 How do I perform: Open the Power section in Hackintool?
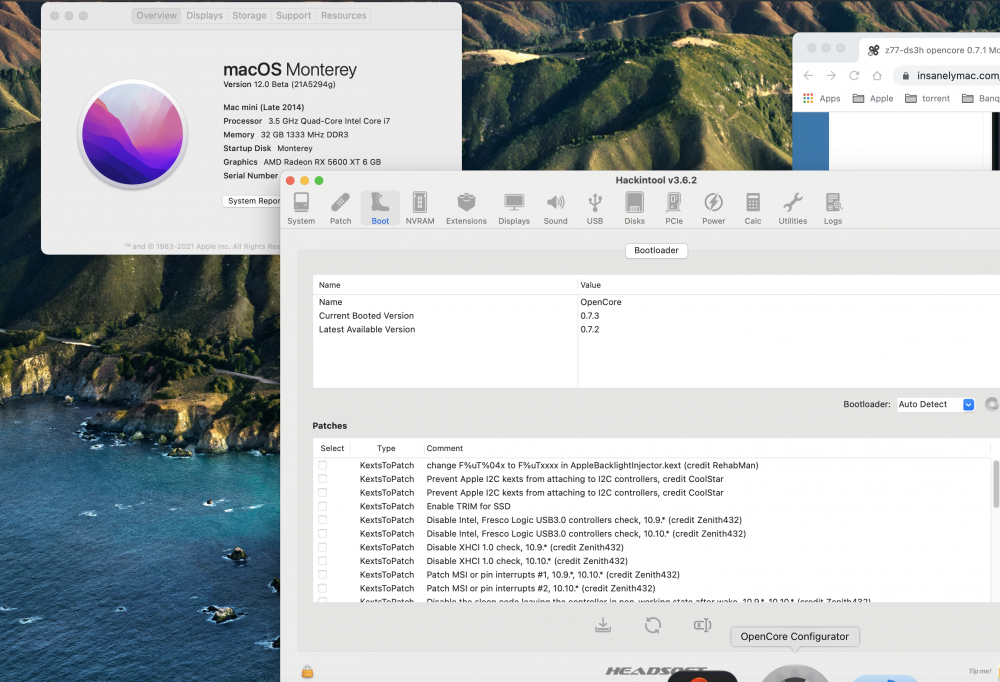(x=714, y=209)
